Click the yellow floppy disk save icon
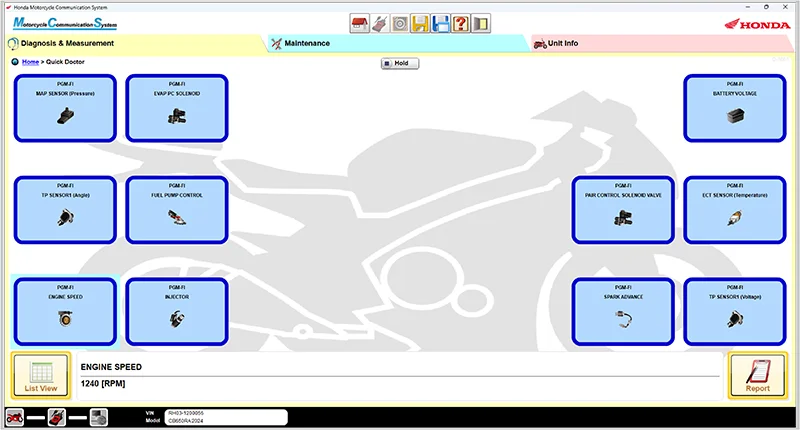Image resolution: width=800 pixels, height=430 pixels. (x=420, y=23)
